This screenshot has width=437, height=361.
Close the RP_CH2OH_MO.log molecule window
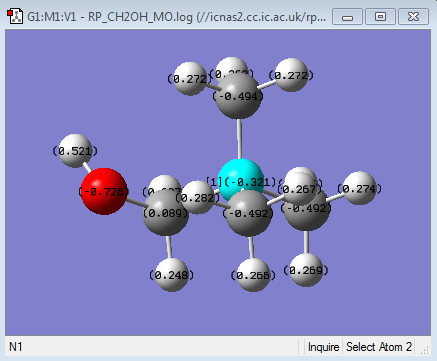413,17
